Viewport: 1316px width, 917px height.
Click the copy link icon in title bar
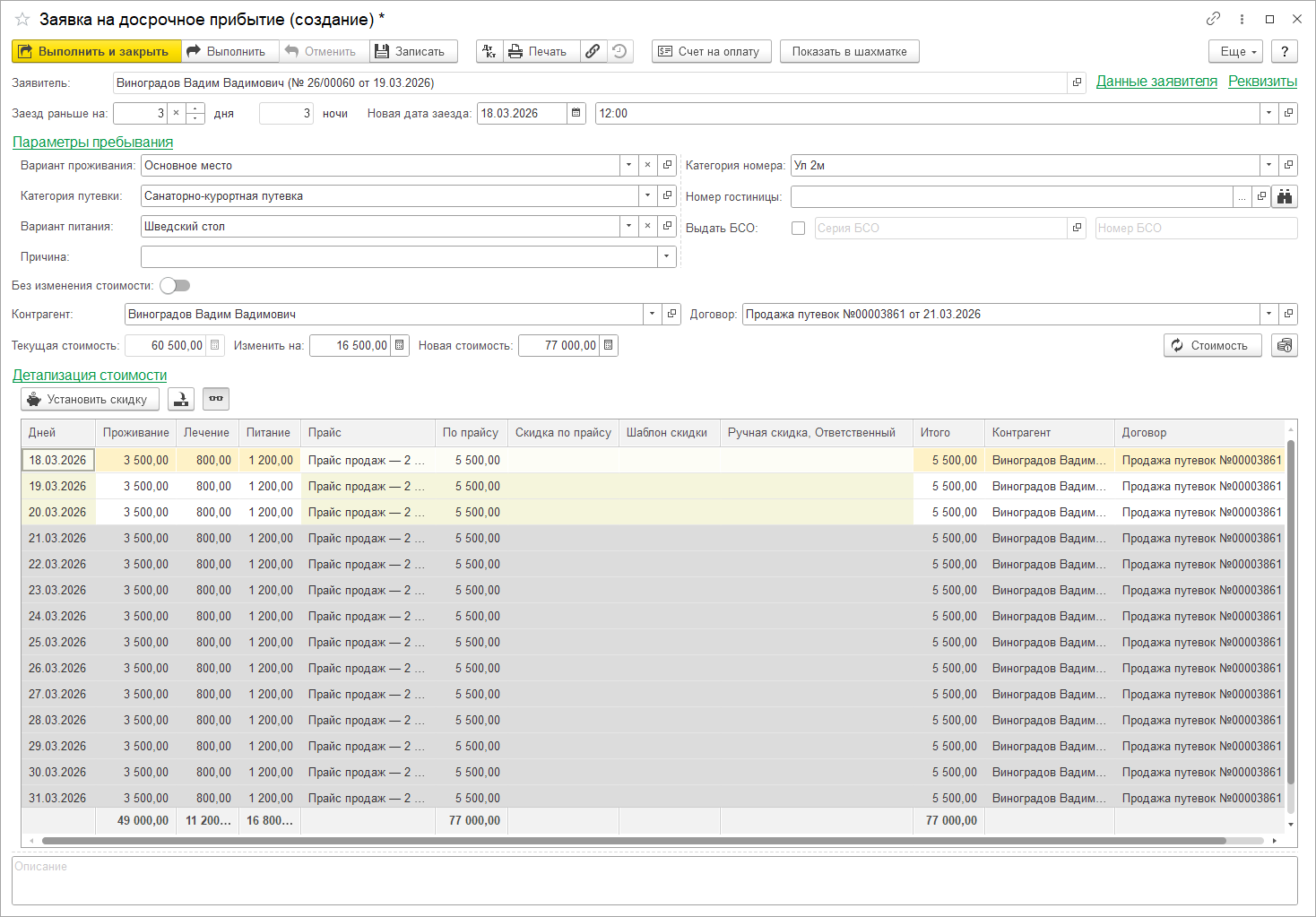coord(1213,19)
